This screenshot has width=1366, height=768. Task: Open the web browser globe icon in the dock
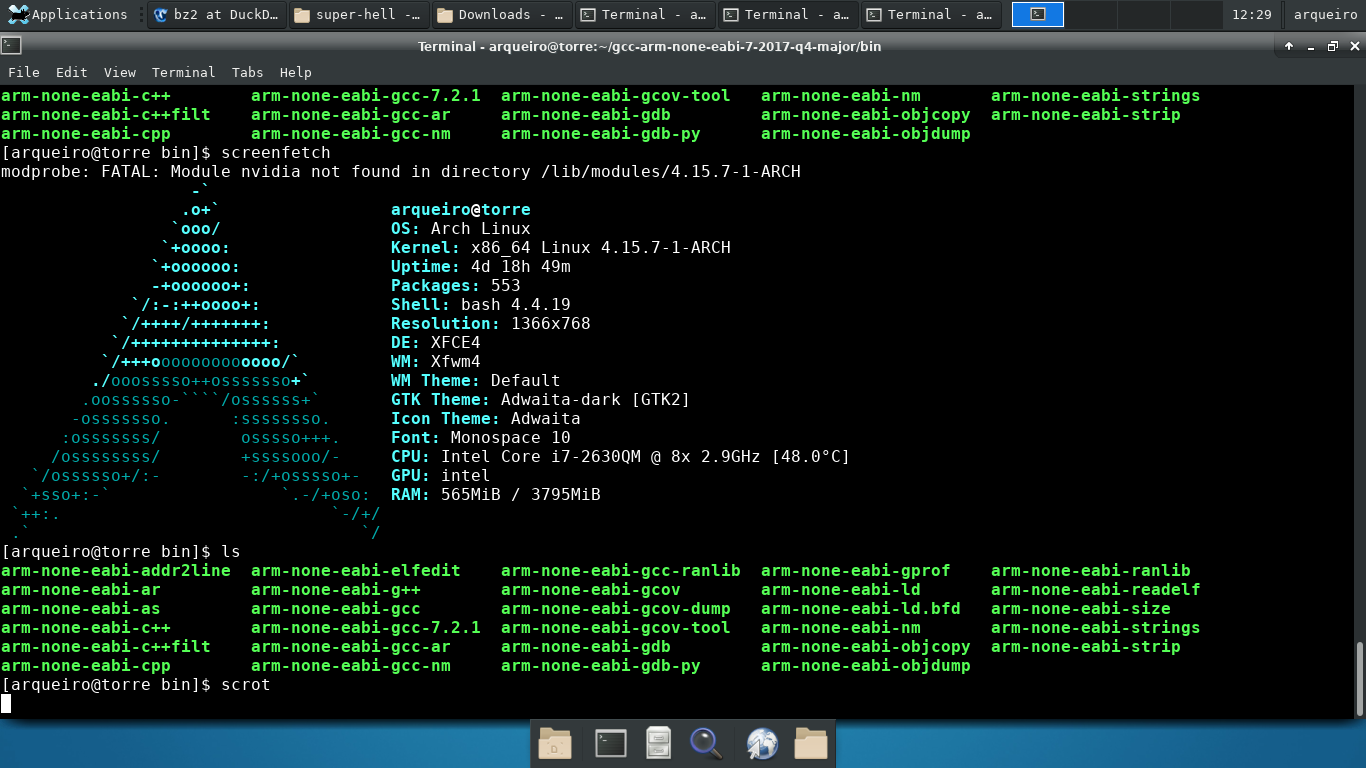[762, 743]
